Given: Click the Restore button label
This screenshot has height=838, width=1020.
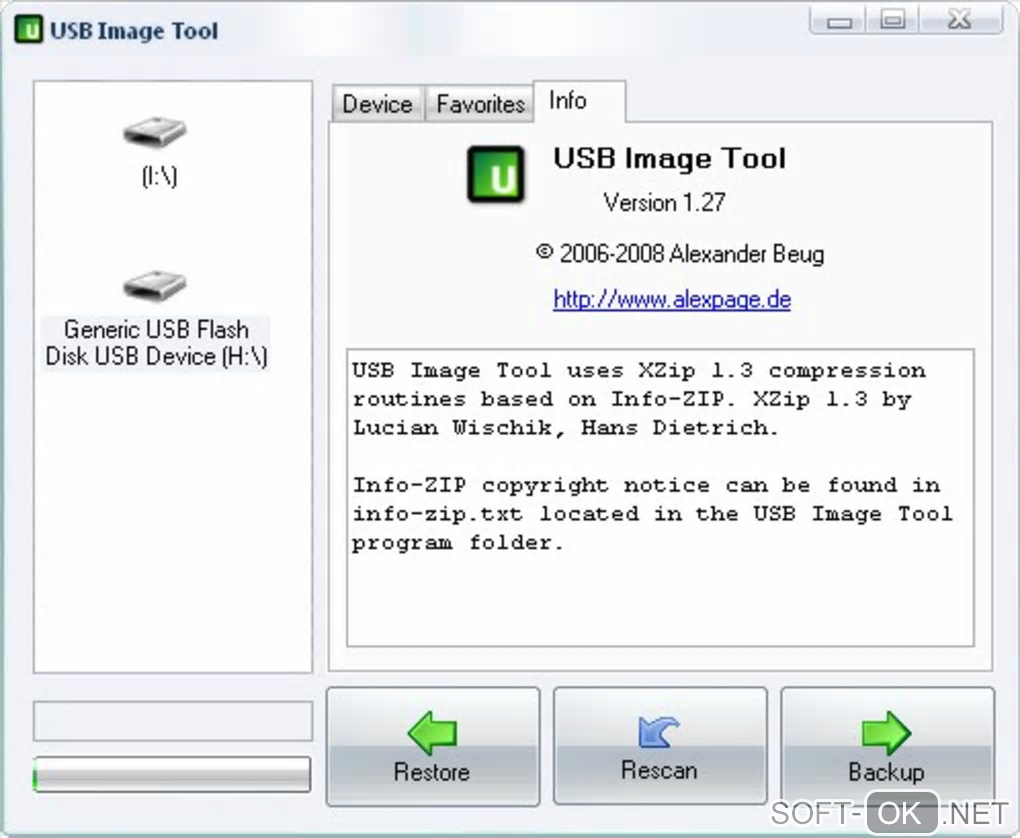Looking at the screenshot, I should coord(432,772).
